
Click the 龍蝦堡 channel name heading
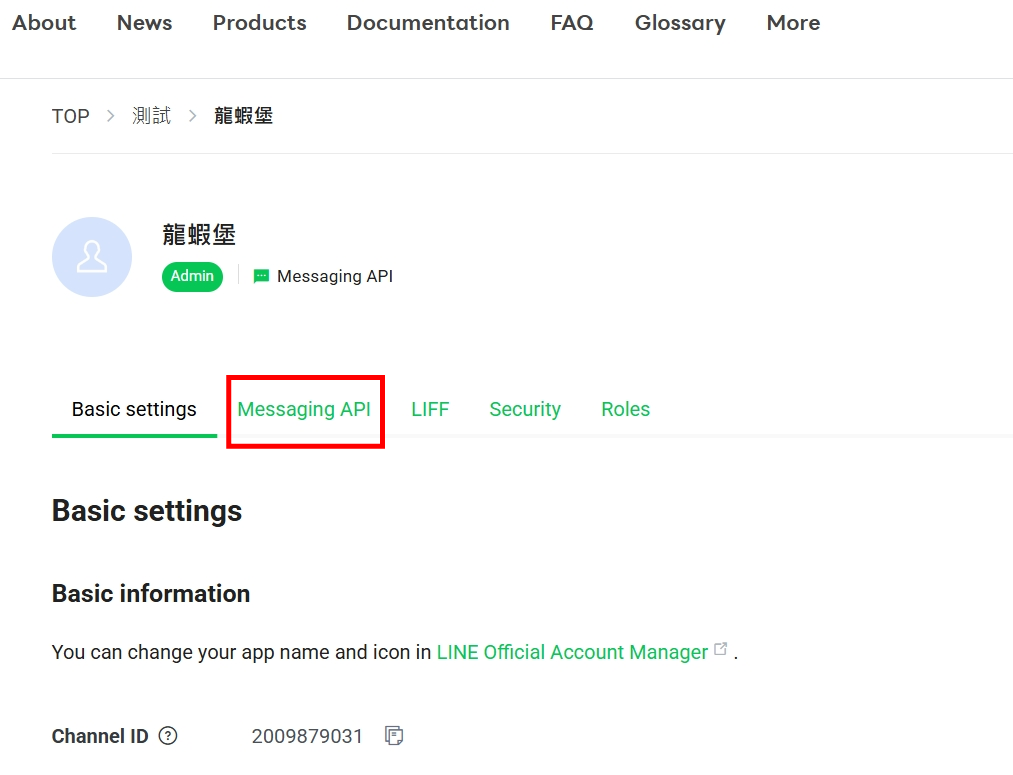tap(199, 234)
